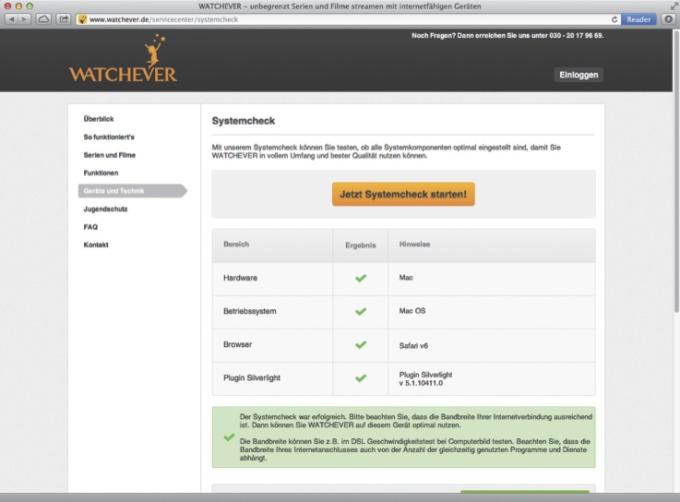Open iCloud Tabs cloud icon
This screenshot has width=680, height=502.
[43, 19]
